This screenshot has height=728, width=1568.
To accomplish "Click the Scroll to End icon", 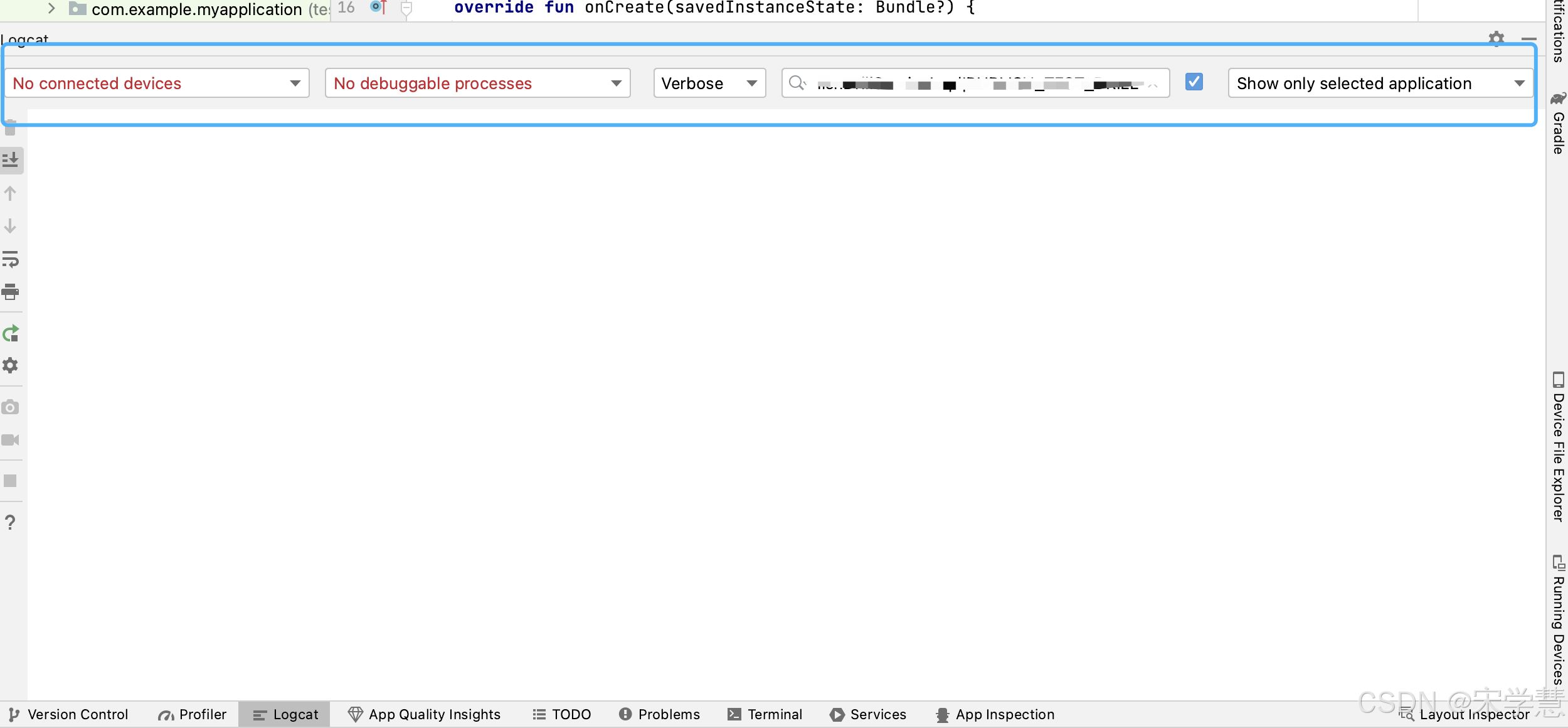I will (11, 160).
